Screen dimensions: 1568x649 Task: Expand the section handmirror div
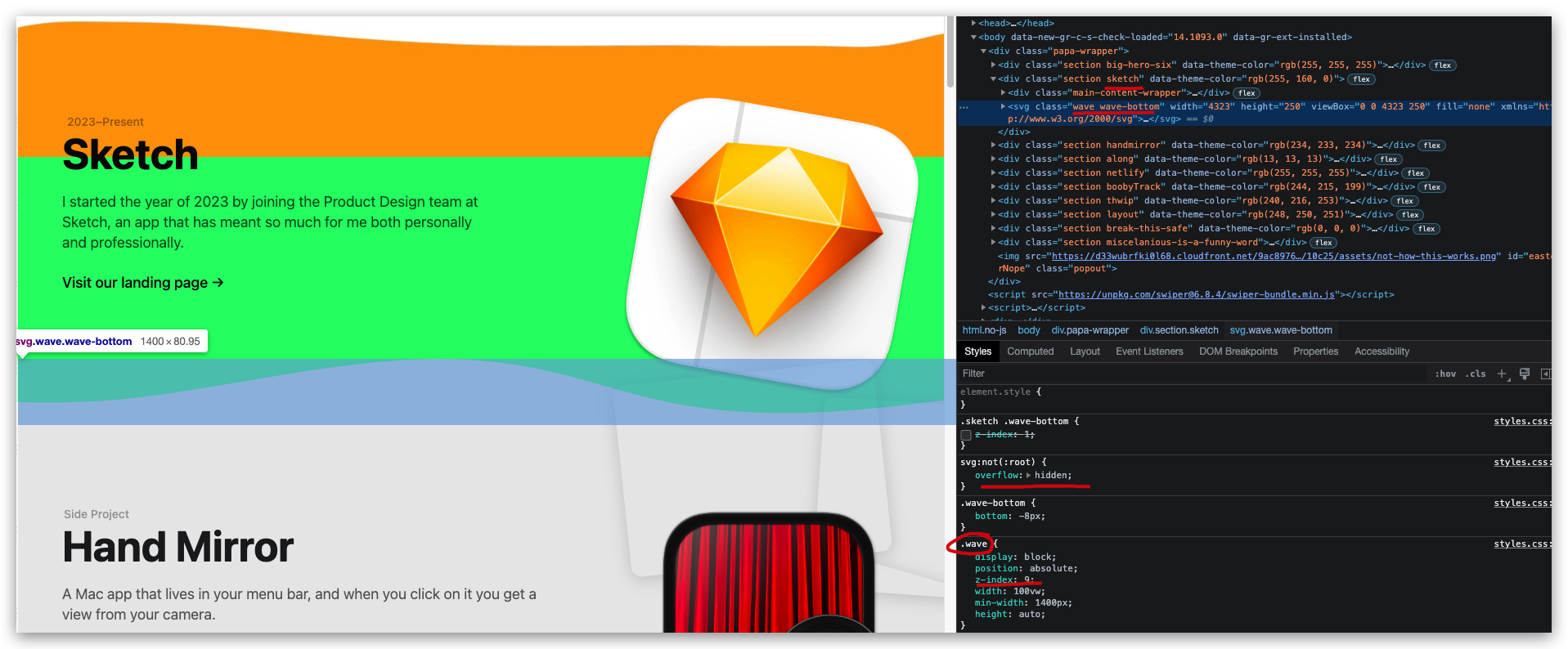[993, 145]
